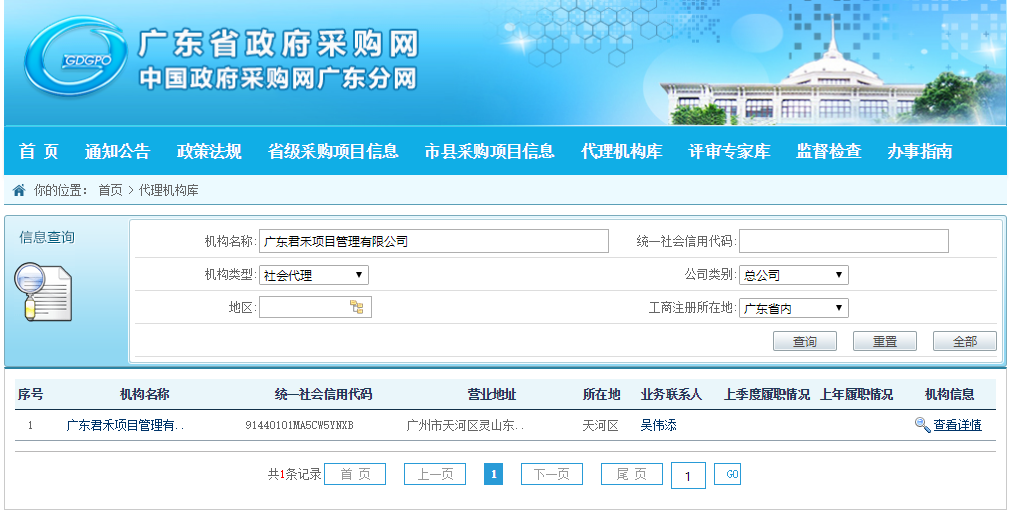Open the 广东君禾项目管理有.. agency link
Screen dimensions: 1009x511
coord(125,425)
